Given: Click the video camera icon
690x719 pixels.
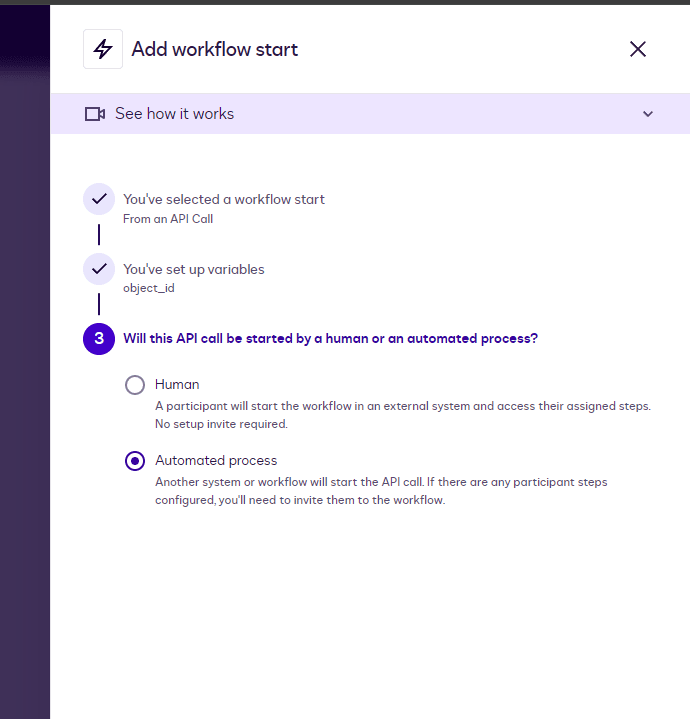Looking at the screenshot, I should [x=95, y=114].
